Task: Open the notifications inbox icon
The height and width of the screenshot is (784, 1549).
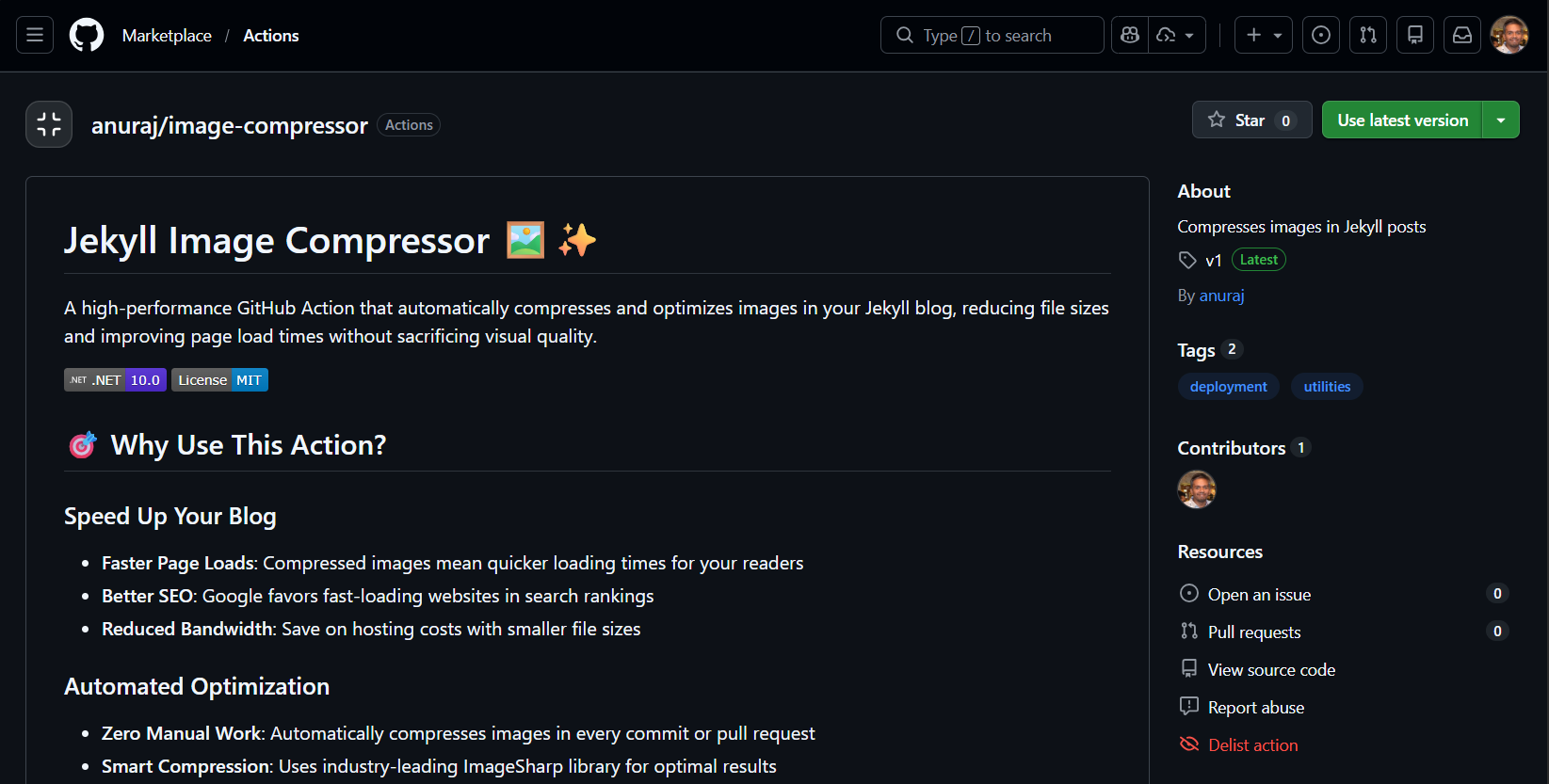Action: pyautogui.click(x=1462, y=36)
